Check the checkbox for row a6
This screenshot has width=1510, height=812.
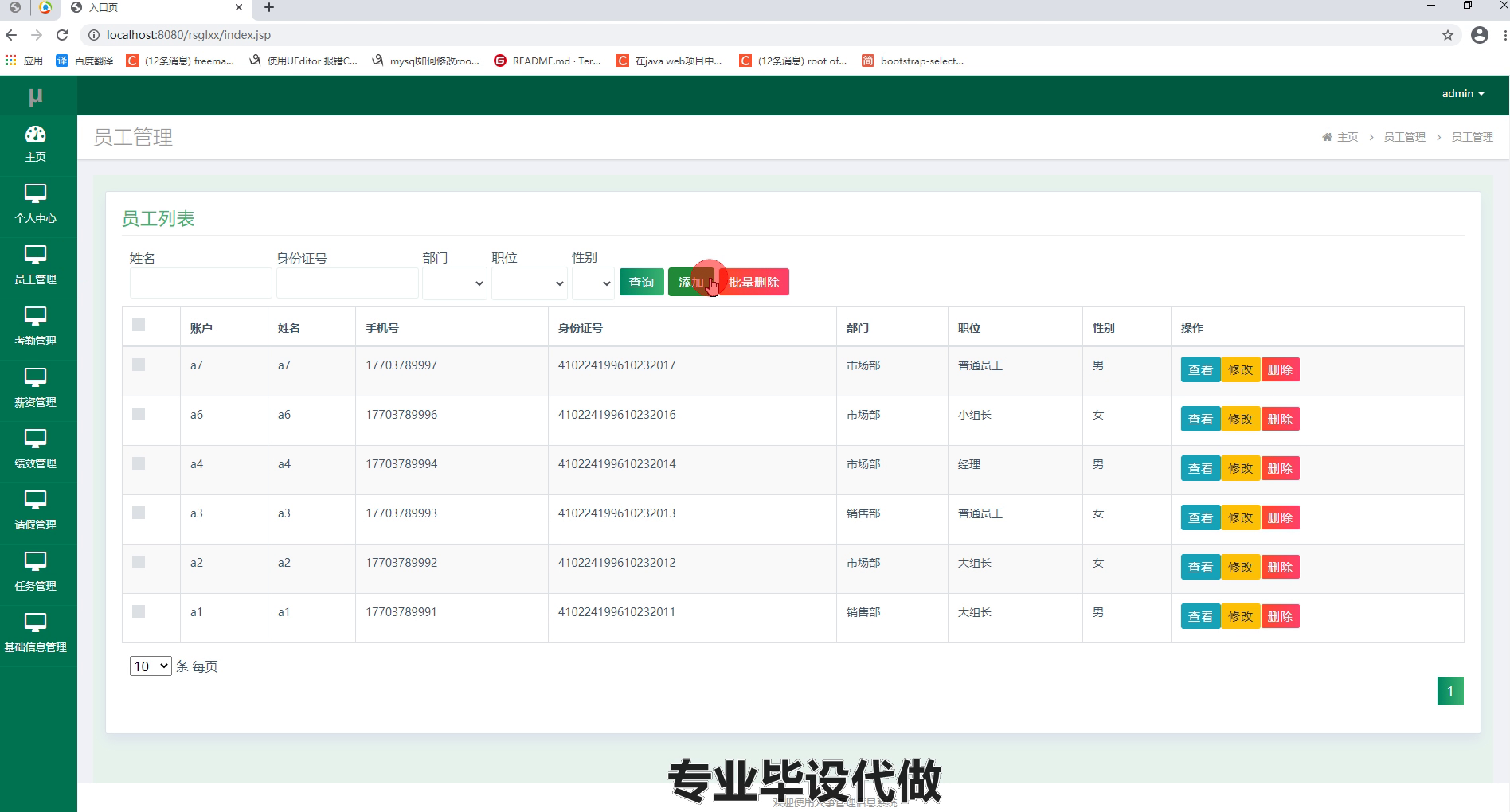tap(139, 414)
